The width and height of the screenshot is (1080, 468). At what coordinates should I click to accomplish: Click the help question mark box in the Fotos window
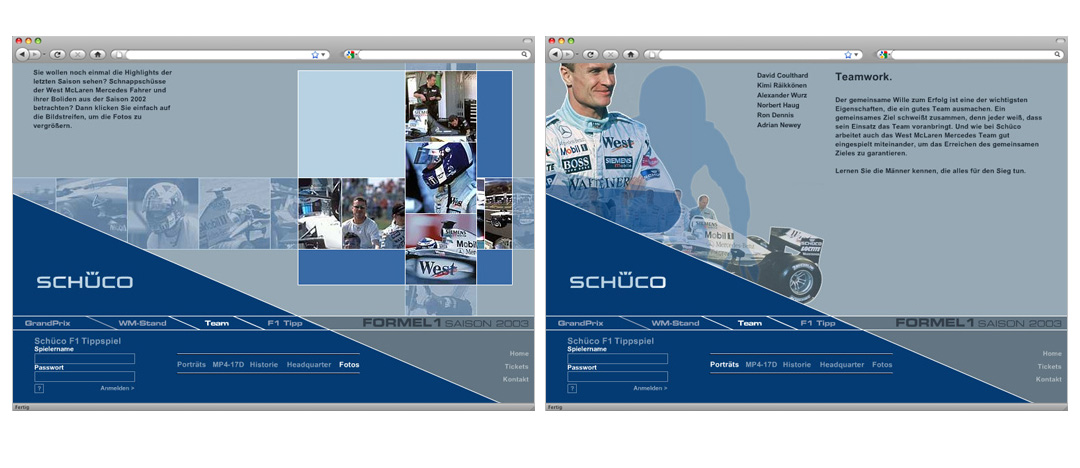(x=39, y=389)
